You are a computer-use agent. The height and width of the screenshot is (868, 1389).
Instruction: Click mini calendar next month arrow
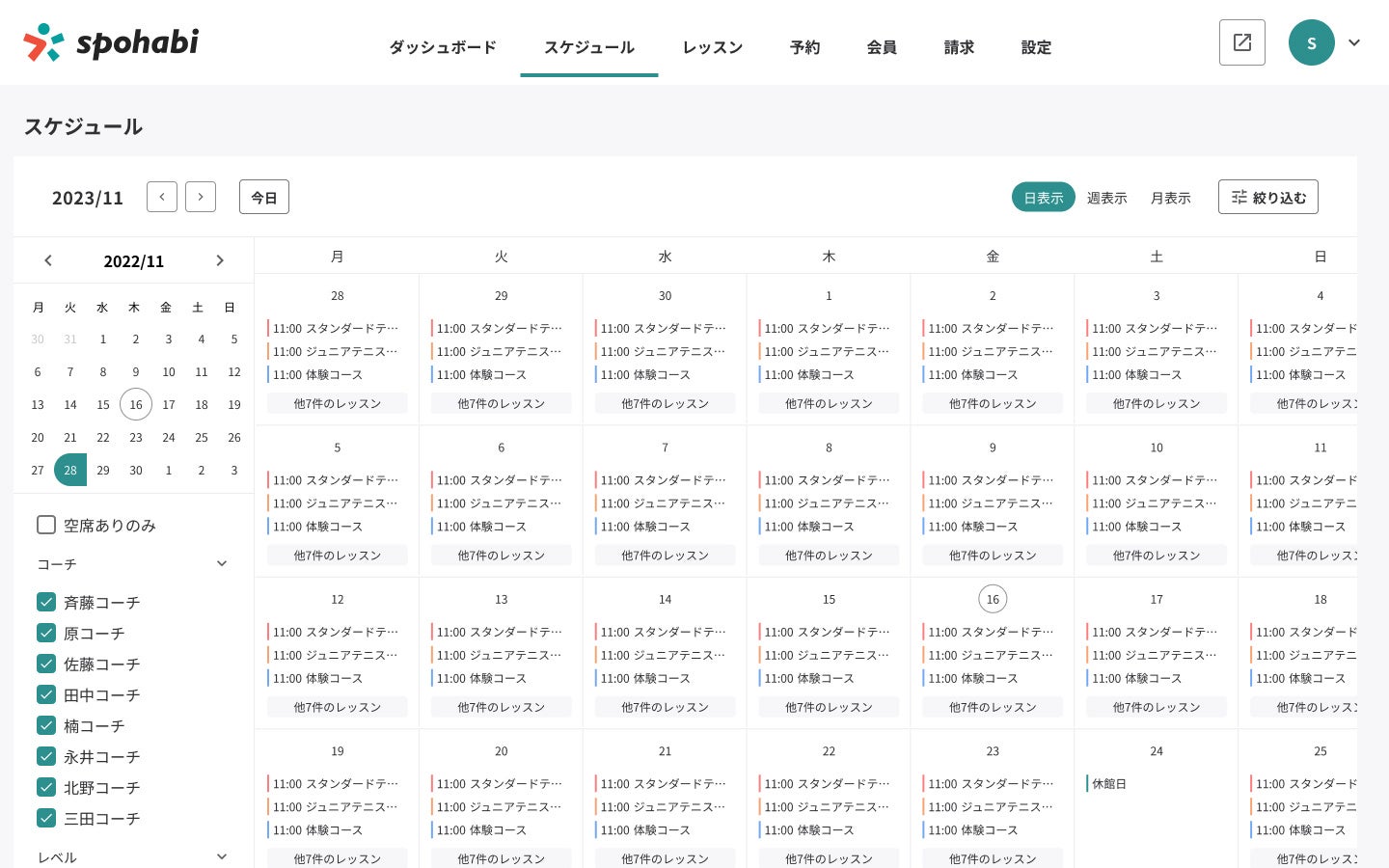coord(220,260)
